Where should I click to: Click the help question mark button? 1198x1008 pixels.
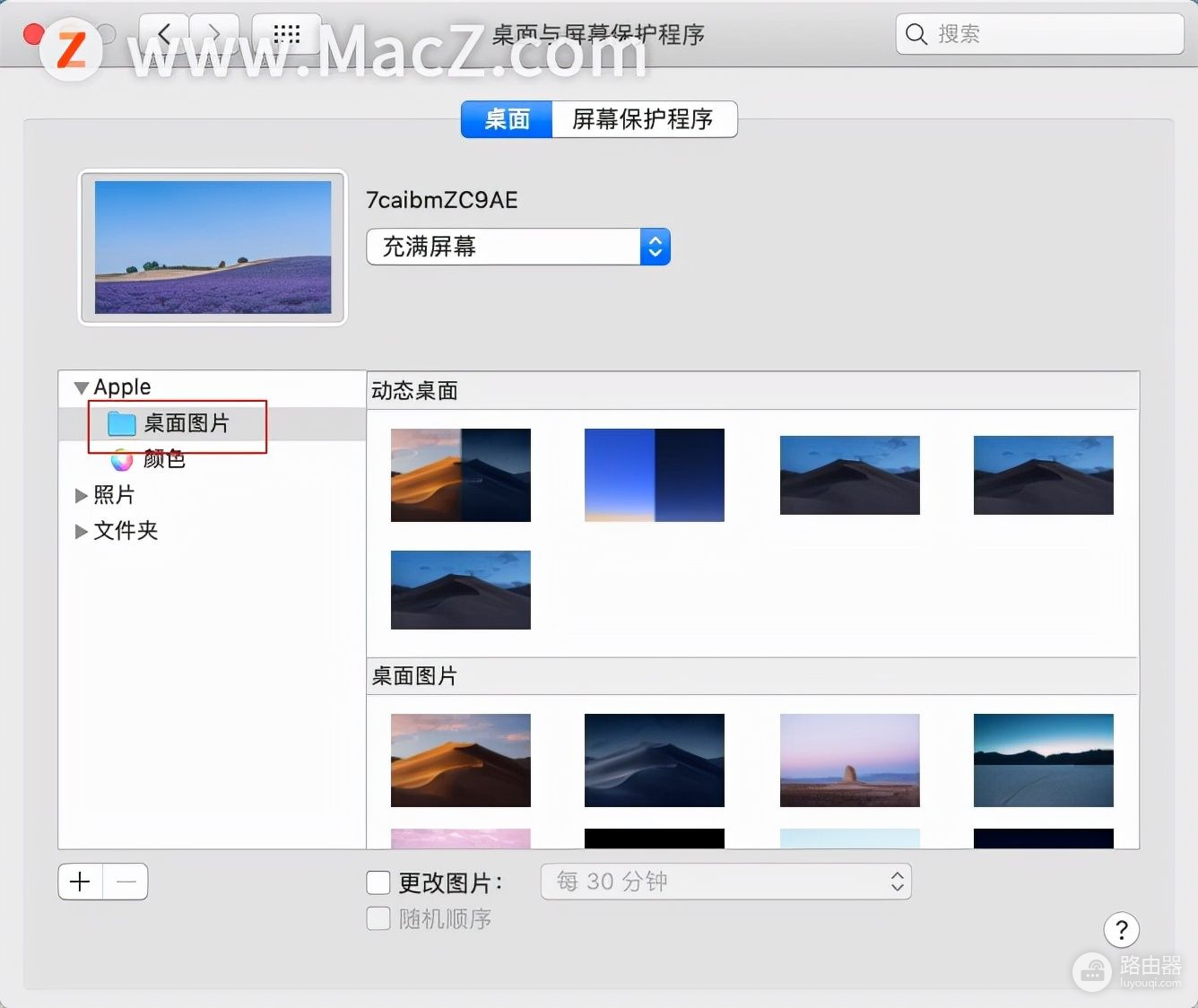[1121, 930]
